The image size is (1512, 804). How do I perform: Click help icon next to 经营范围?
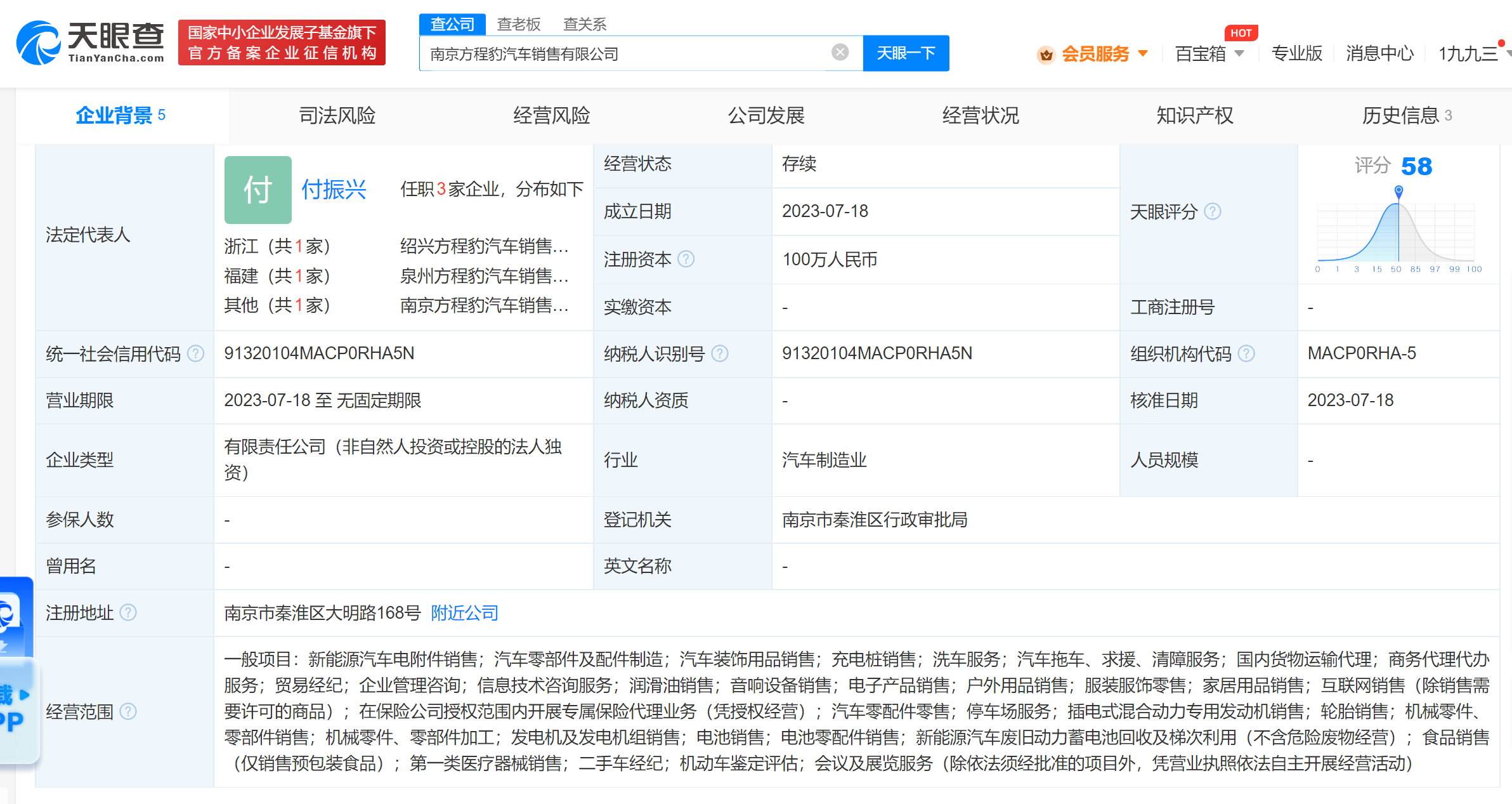pyautogui.click(x=128, y=711)
